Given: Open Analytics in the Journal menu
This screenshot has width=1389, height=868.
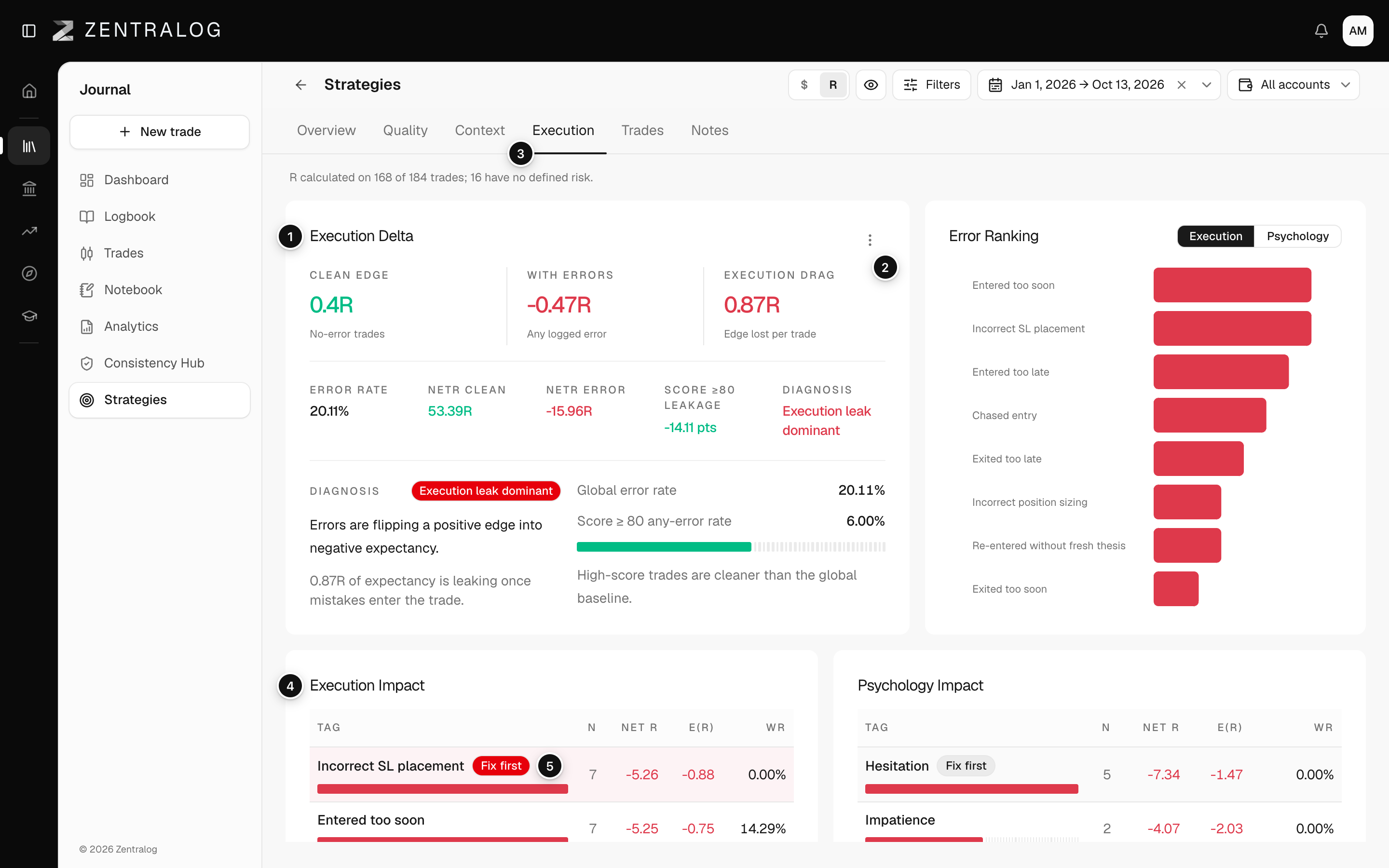Looking at the screenshot, I should (x=160, y=326).
